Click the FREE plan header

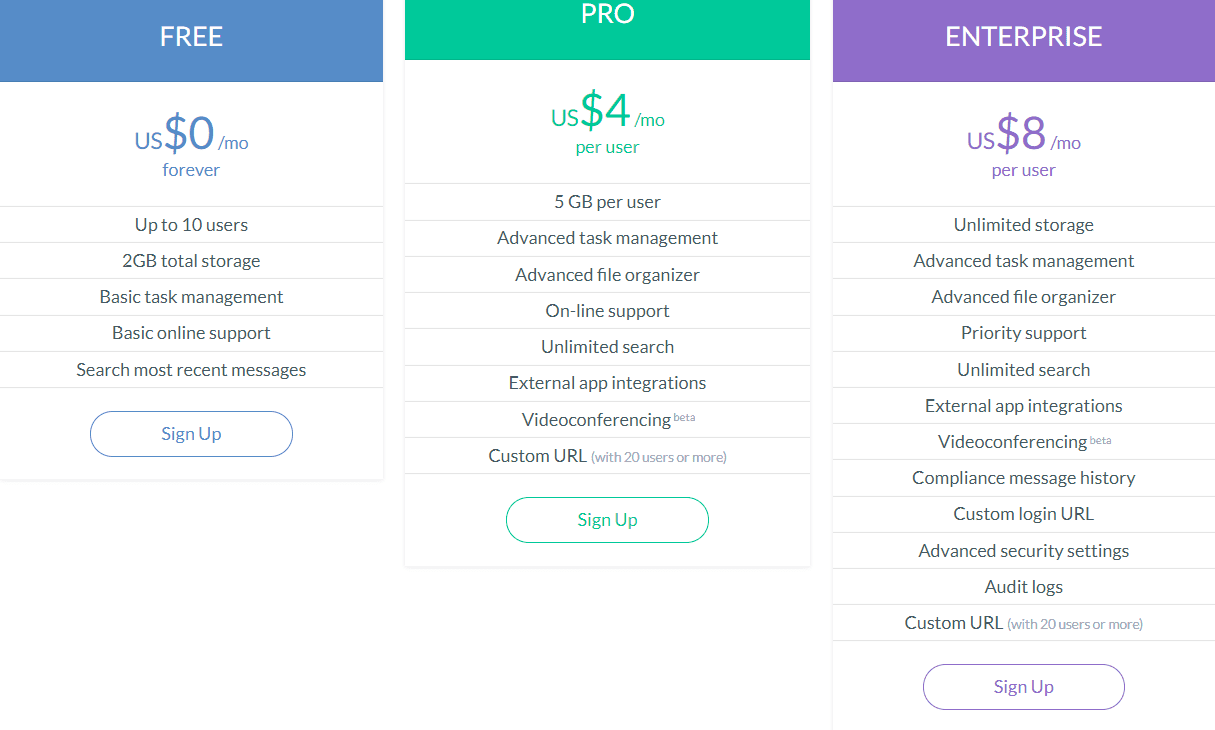(191, 36)
